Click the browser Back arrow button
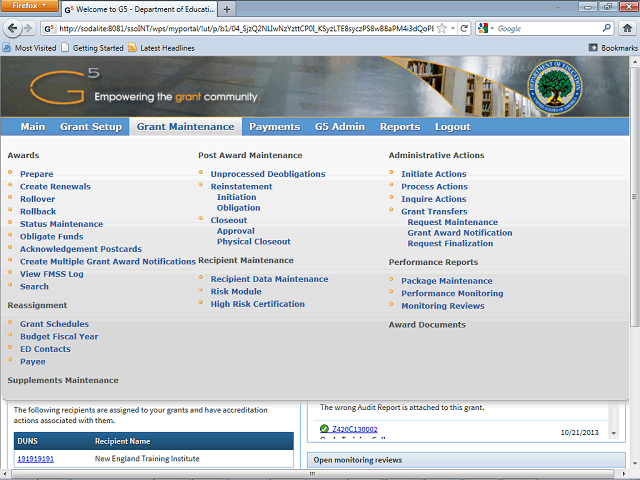 click(x=12, y=28)
